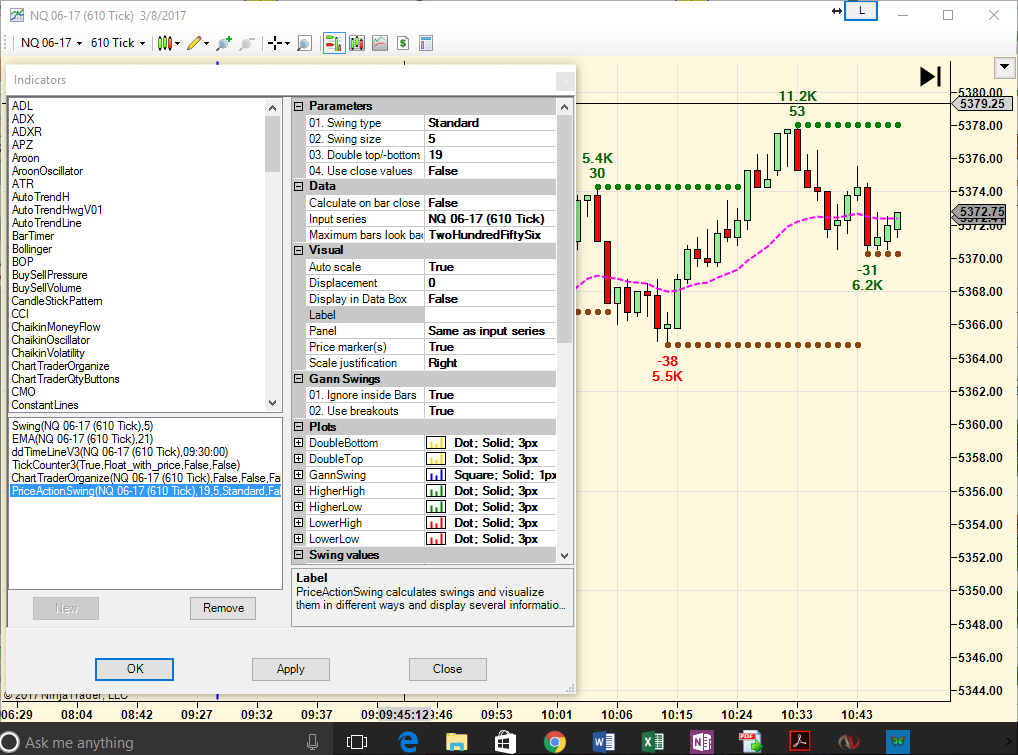Open the drawing tools dropdown arrow
The height and width of the screenshot is (755, 1018).
tap(206, 44)
